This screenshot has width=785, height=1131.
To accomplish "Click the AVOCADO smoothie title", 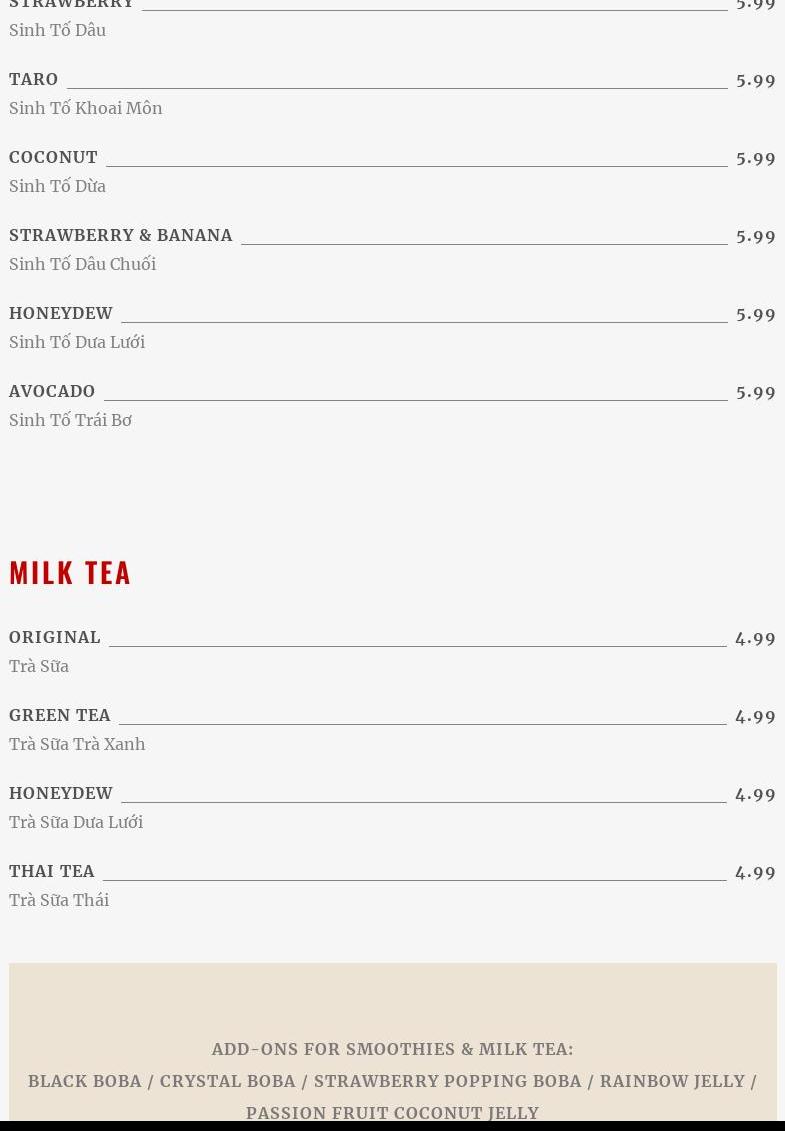I will click(x=52, y=391).
